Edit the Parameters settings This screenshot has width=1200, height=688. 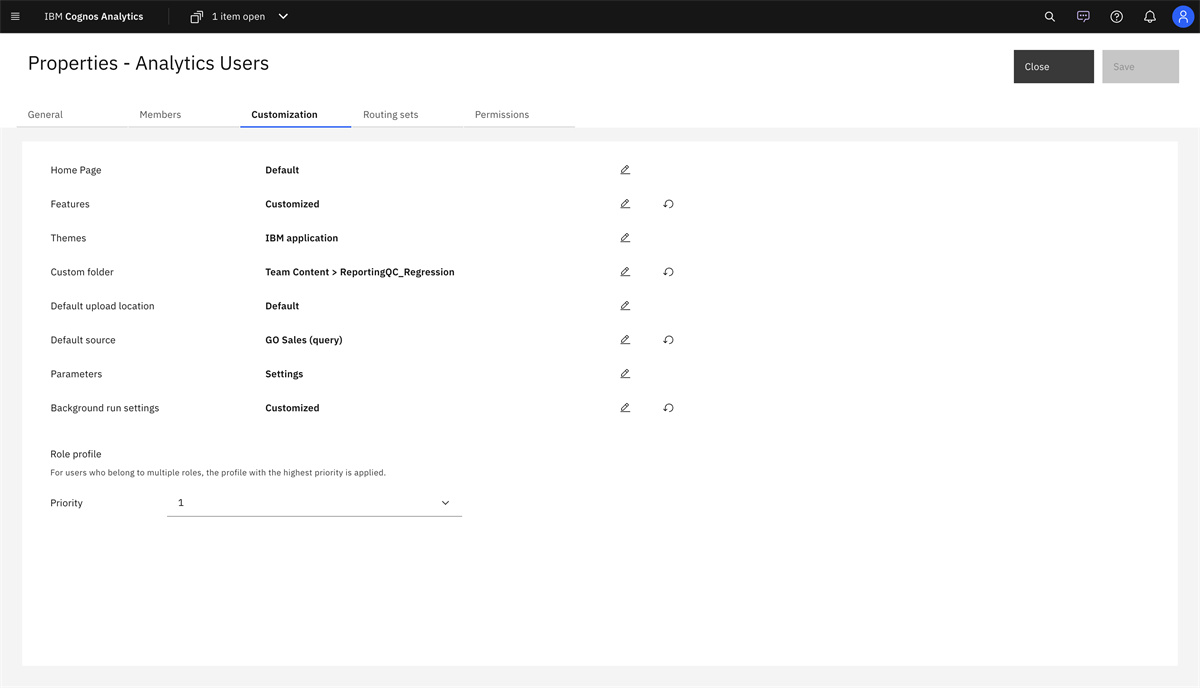click(625, 374)
